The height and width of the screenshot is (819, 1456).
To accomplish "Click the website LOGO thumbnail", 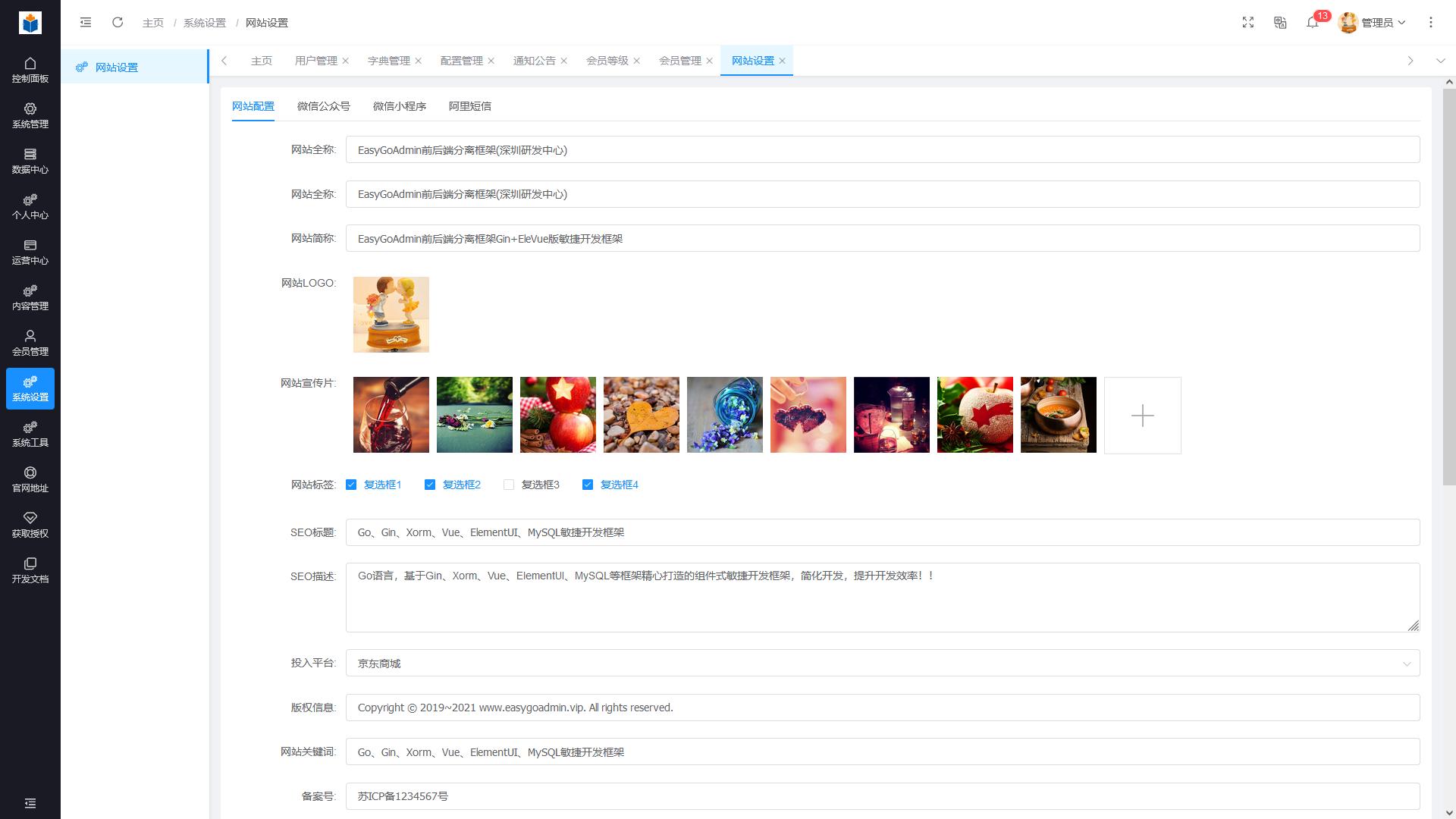I will click(391, 314).
